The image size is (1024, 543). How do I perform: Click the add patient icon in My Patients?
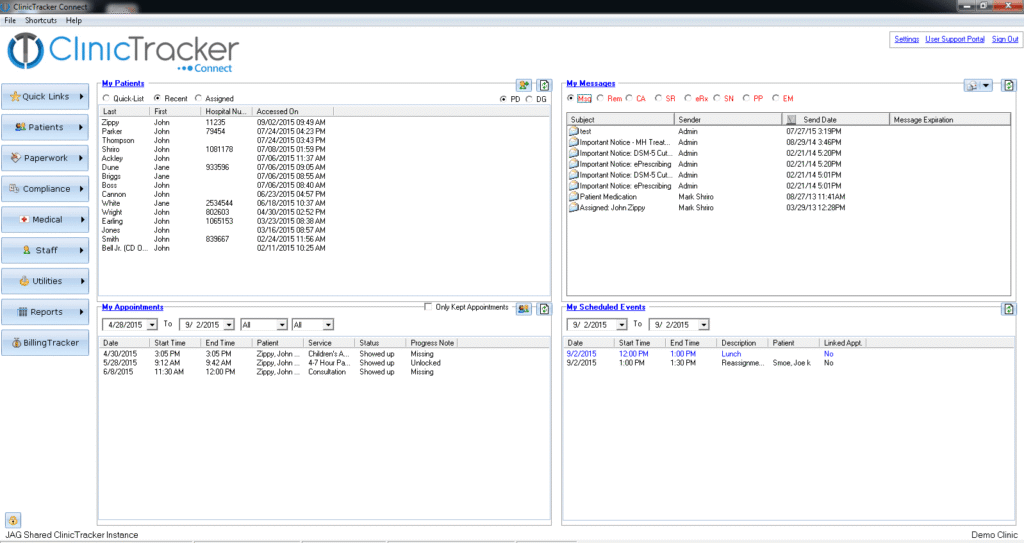(x=524, y=85)
